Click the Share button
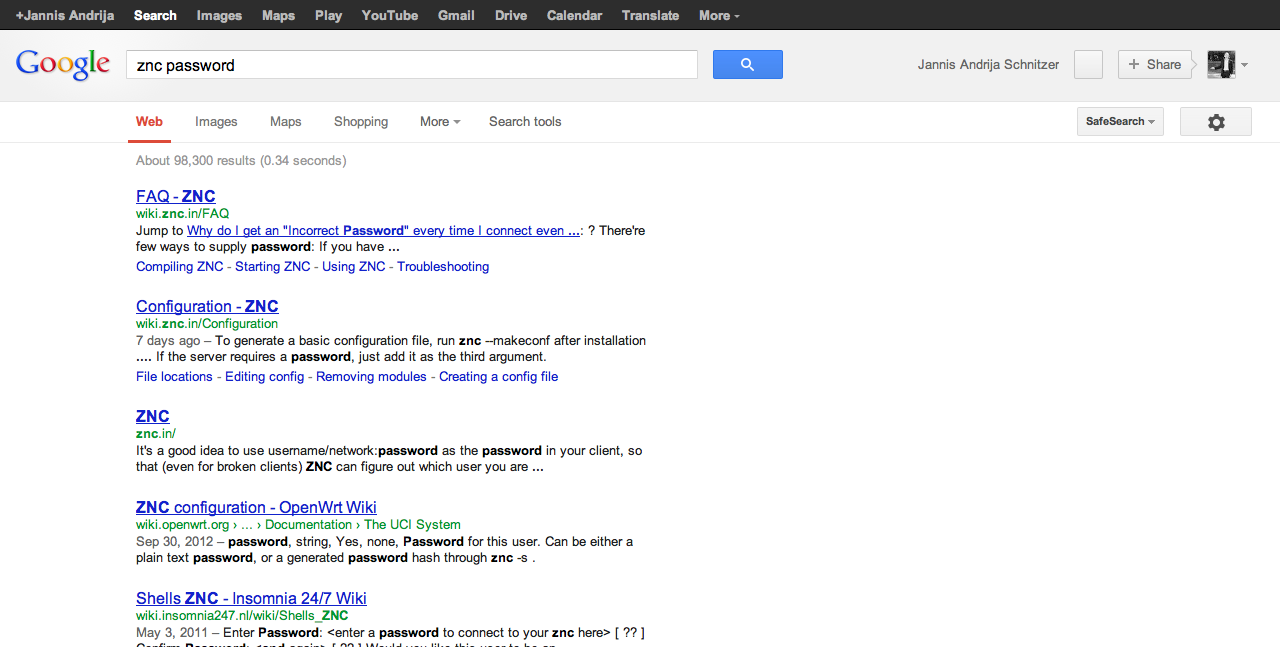 coord(1155,65)
